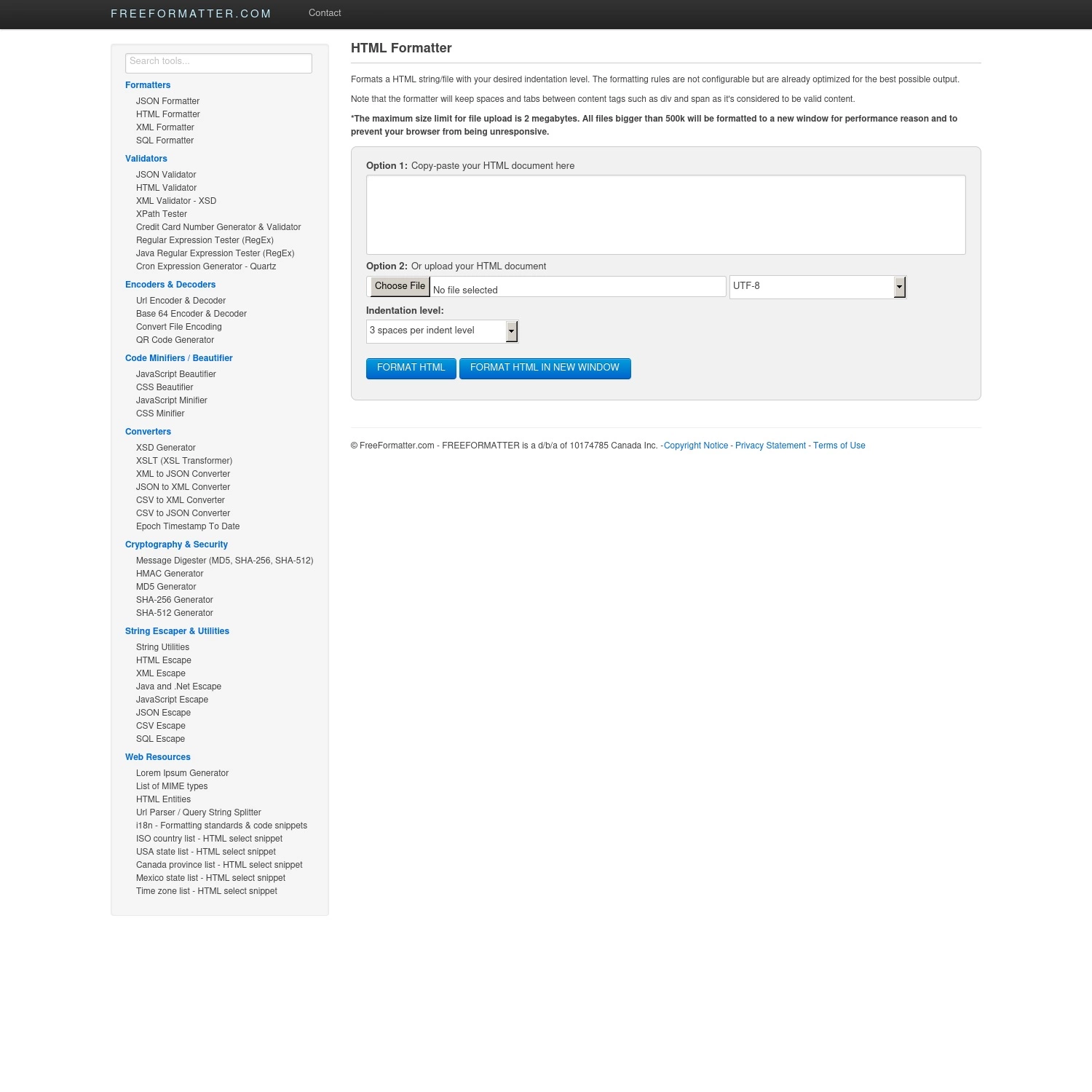This screenshot has width=1092, height=1092.
Task: Open HTML Formatter in sidebar
Action: [168, 114]
